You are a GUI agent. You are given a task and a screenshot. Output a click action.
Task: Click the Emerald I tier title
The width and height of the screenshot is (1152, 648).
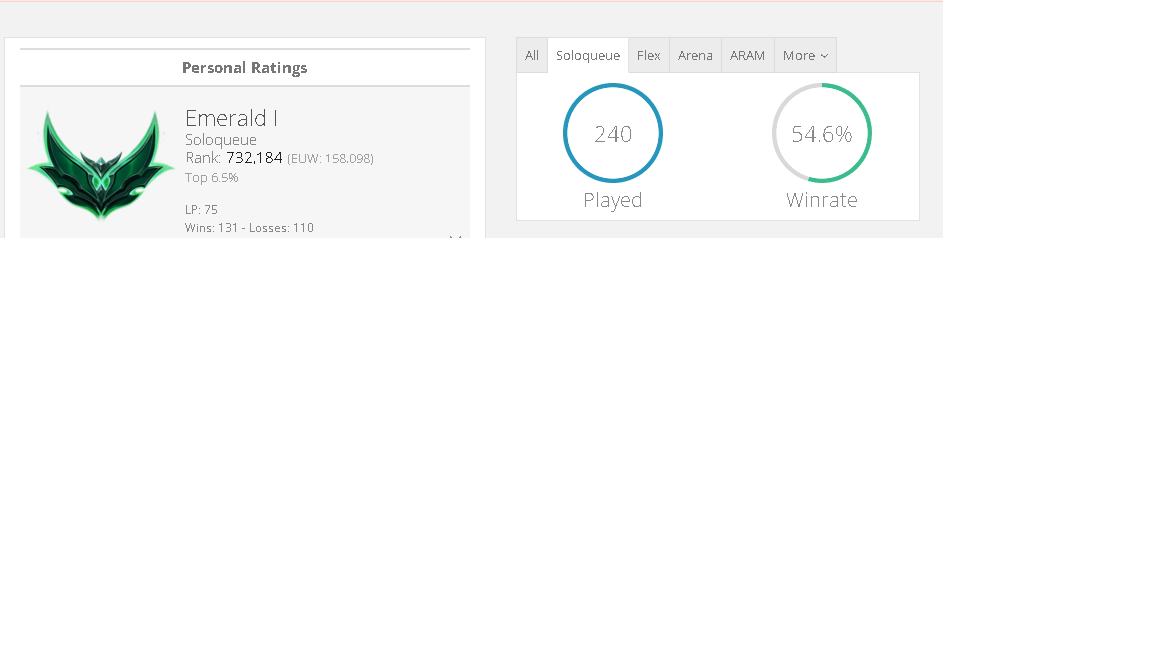pyautogui.click(x=231, y=118)
